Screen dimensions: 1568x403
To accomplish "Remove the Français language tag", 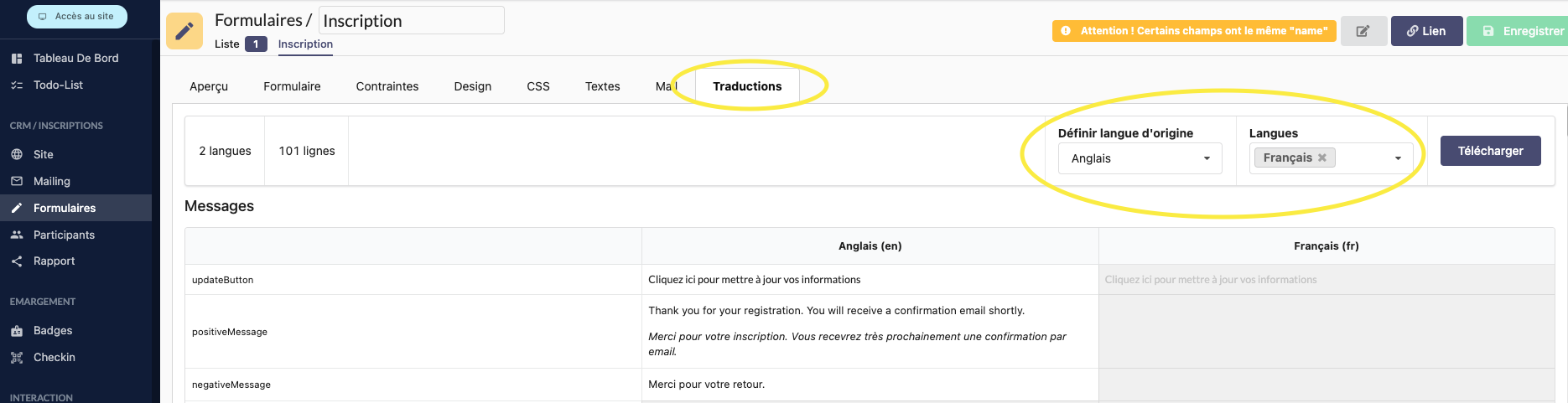I will (1322, 158).
